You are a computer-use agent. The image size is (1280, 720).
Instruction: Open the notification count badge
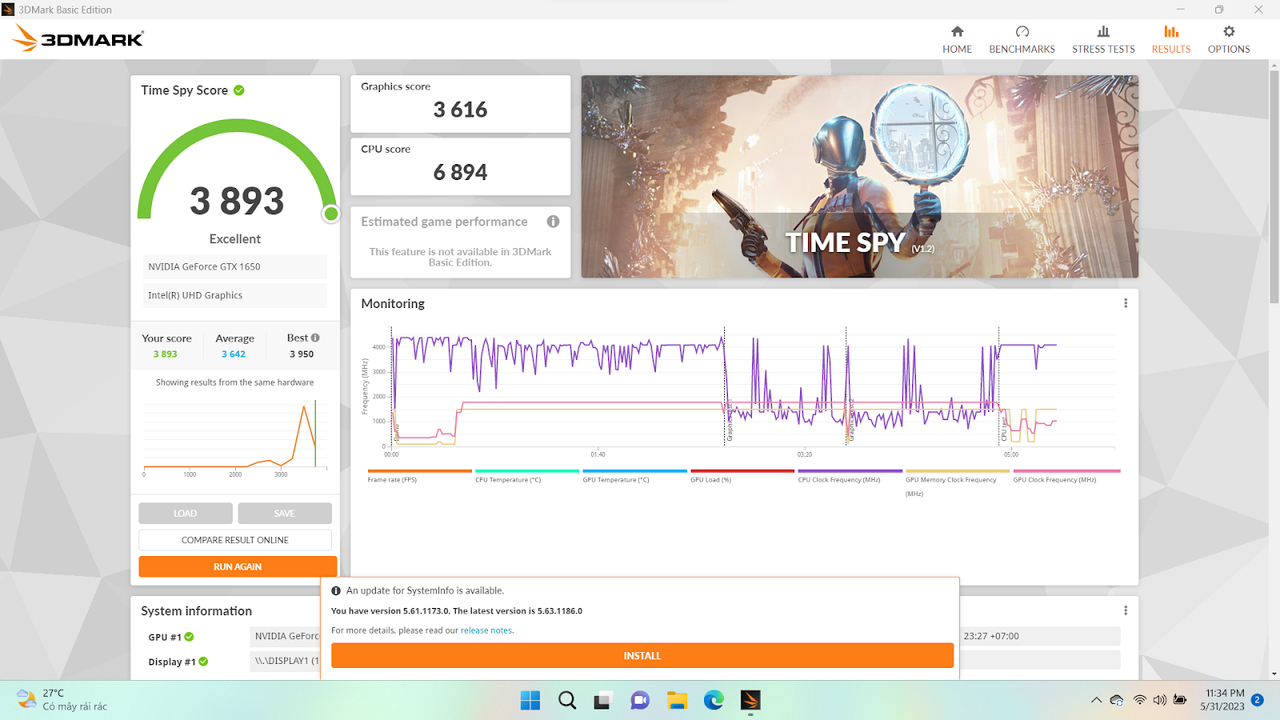coord(1257,700)
